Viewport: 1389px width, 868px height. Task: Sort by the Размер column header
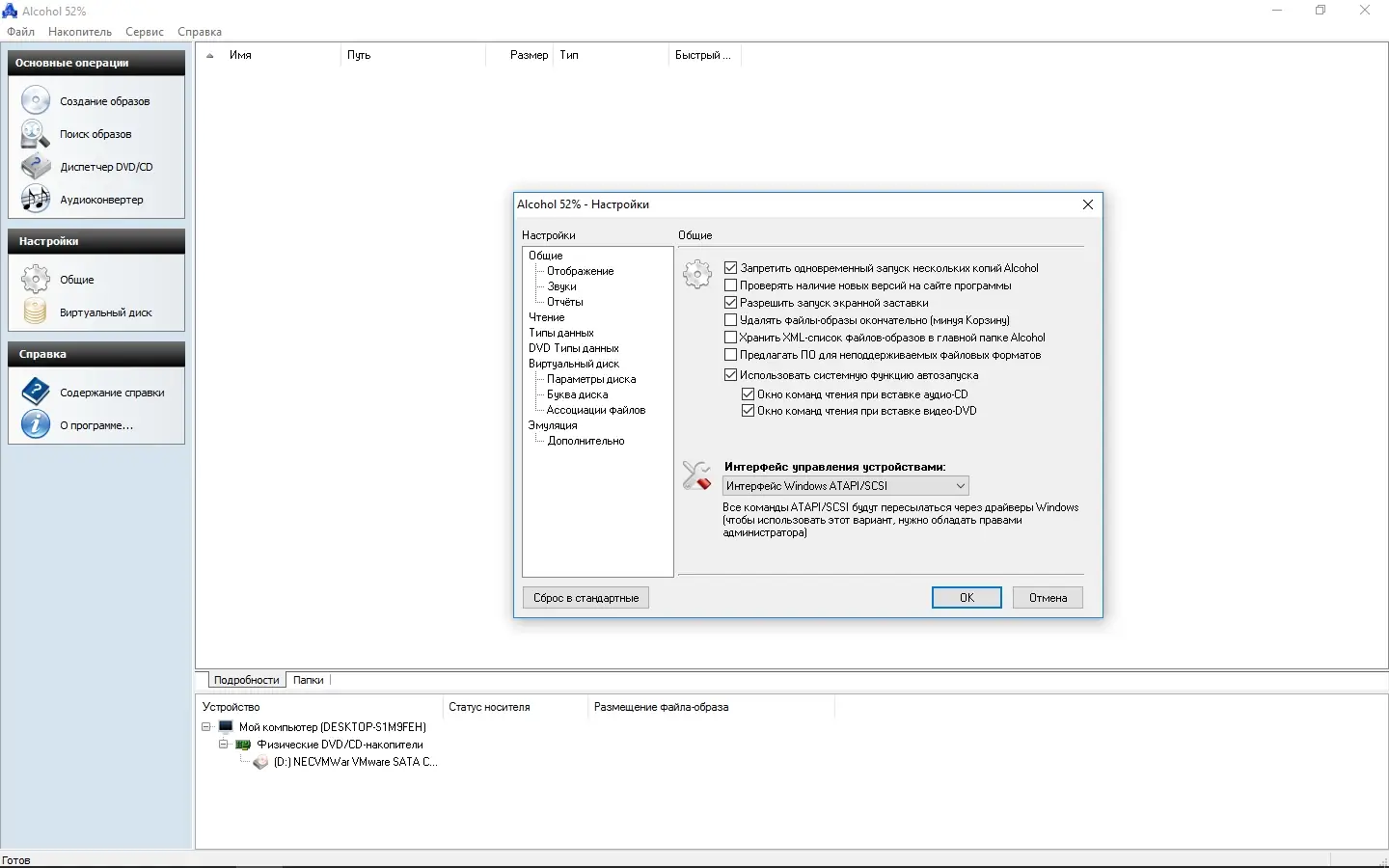pos(520,55)
